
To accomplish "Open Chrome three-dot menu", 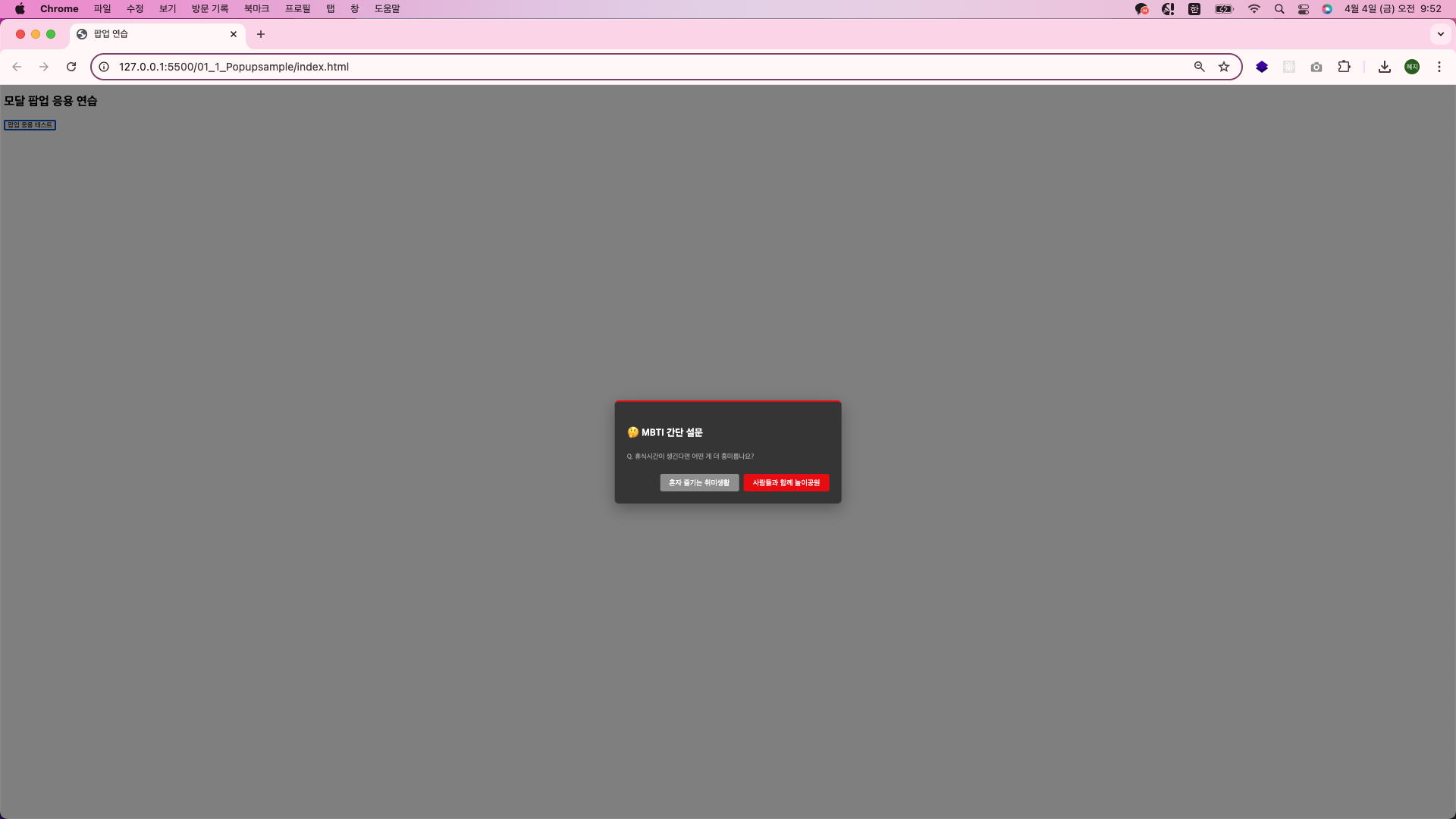I will 1439,67.
